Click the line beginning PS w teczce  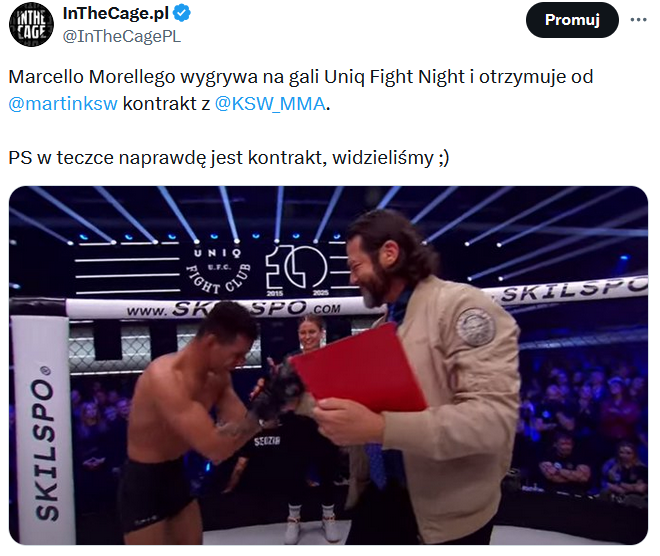point(229,158)
